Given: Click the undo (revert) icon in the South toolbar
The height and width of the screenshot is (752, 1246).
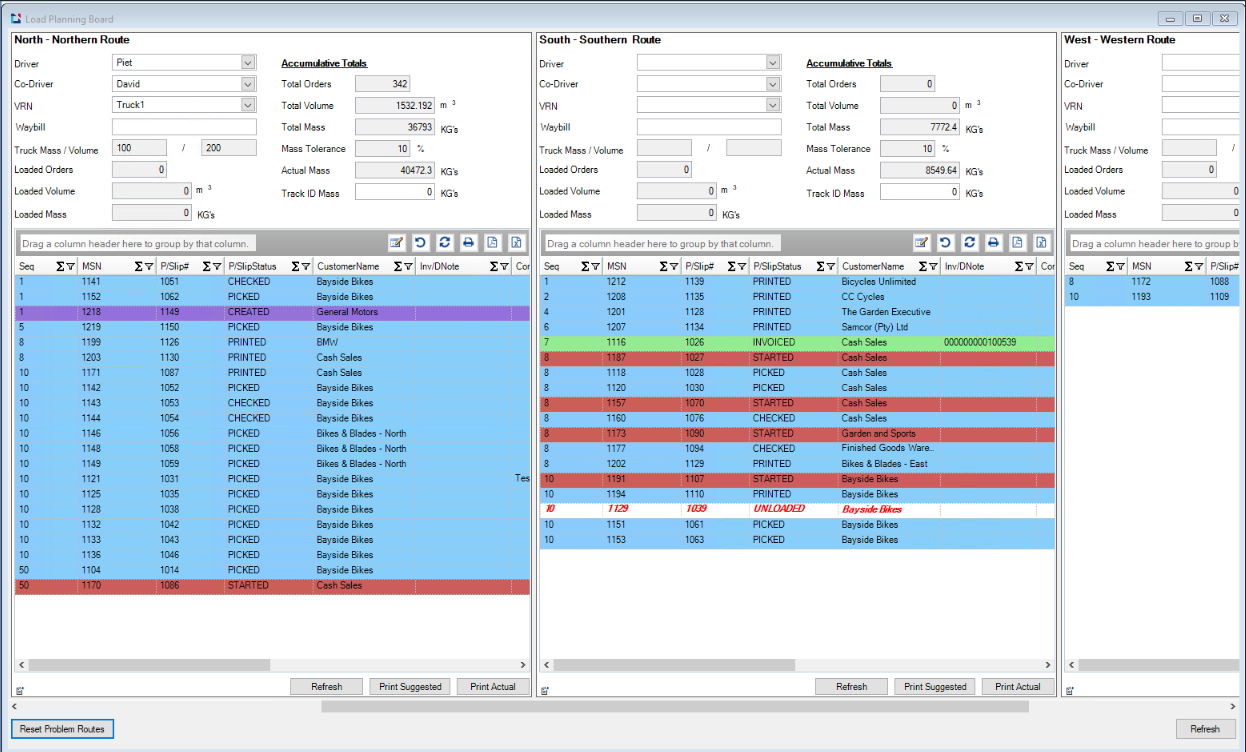Looking at the screenshot, I should pyautogui.click(x=945, y=243).
